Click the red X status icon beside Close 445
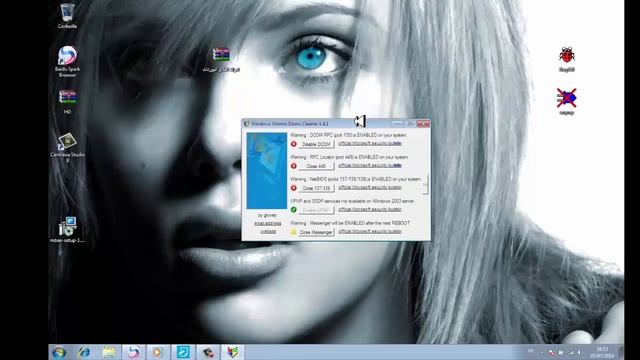Screen dimensions: 640x360 point(293,166)
